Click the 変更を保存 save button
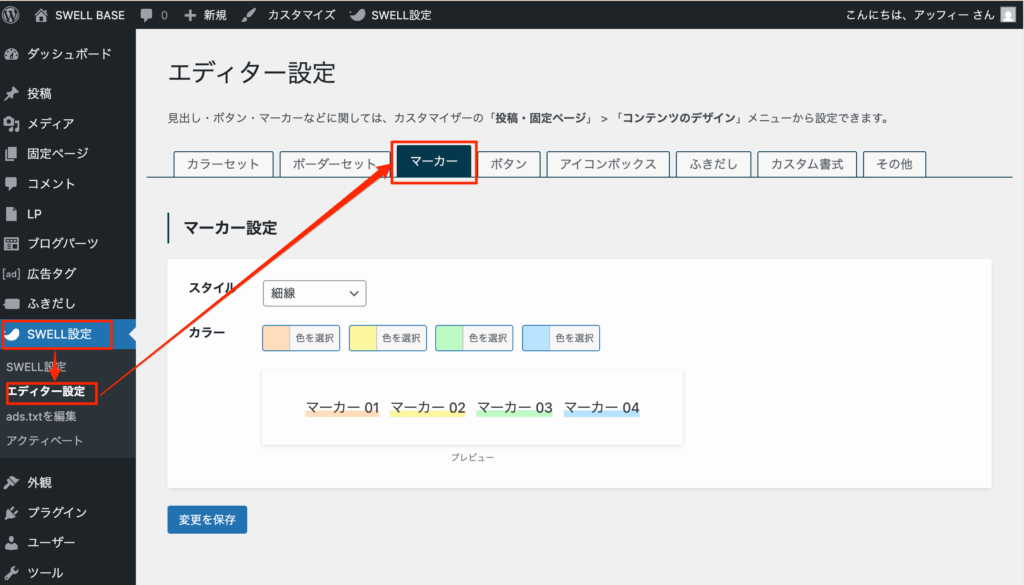The image size is (1024, 585). coord(206,519)
